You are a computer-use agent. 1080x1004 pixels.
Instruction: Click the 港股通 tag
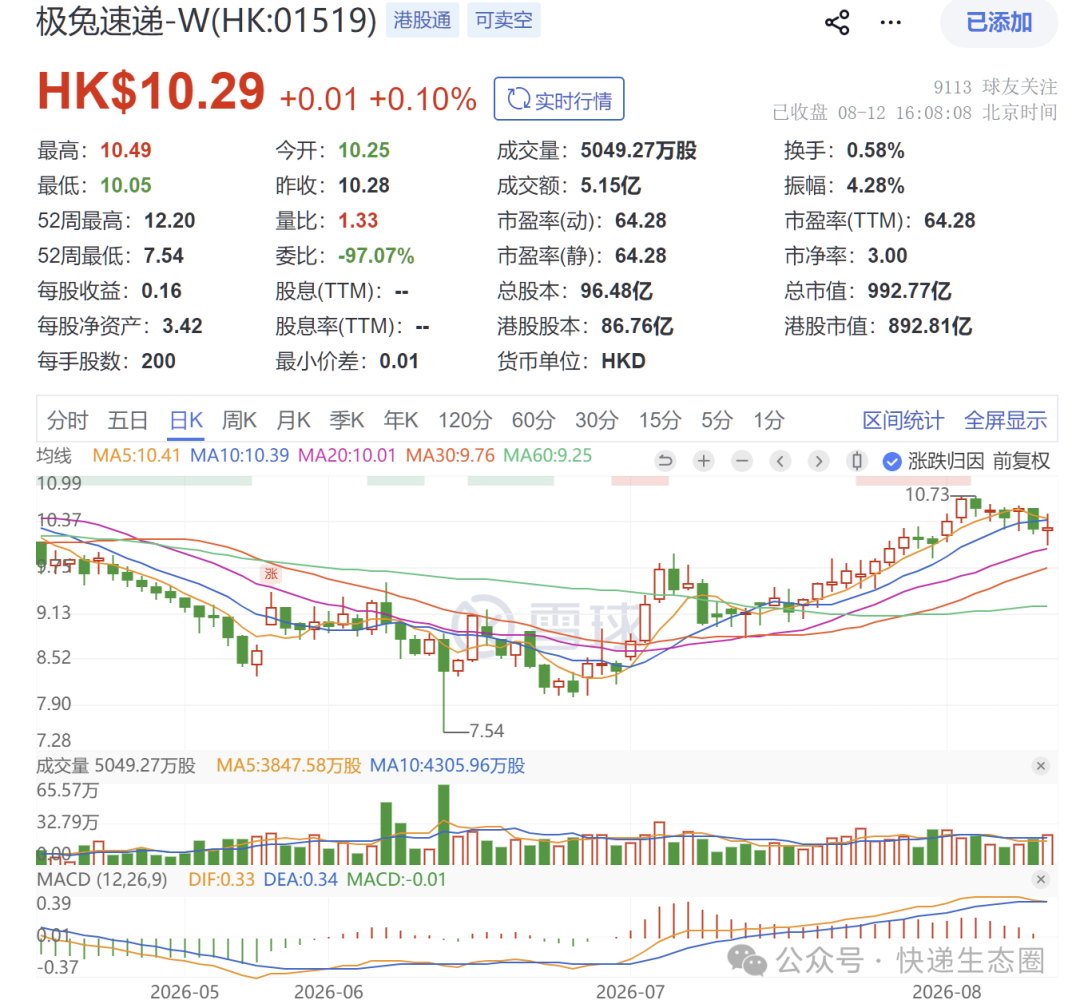(x=422, y=20)
